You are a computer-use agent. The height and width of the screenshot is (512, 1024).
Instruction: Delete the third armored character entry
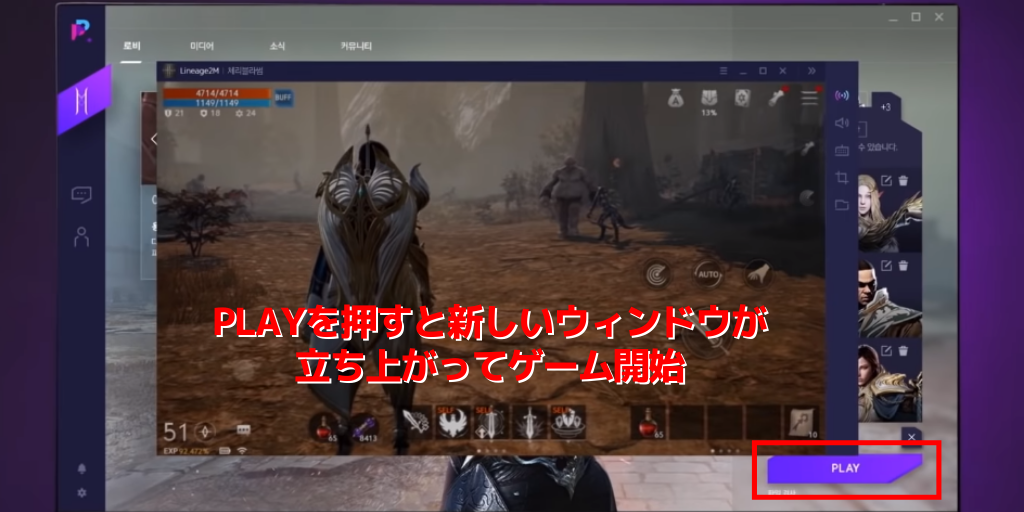tap(903, 351)
